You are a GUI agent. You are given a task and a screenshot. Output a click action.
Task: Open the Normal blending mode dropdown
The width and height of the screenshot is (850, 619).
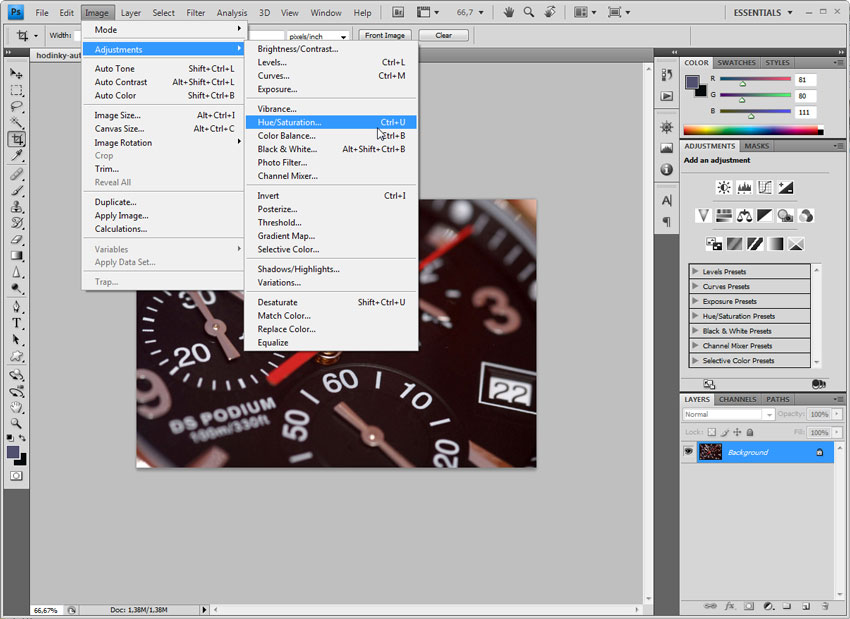(x=728, y=414)
